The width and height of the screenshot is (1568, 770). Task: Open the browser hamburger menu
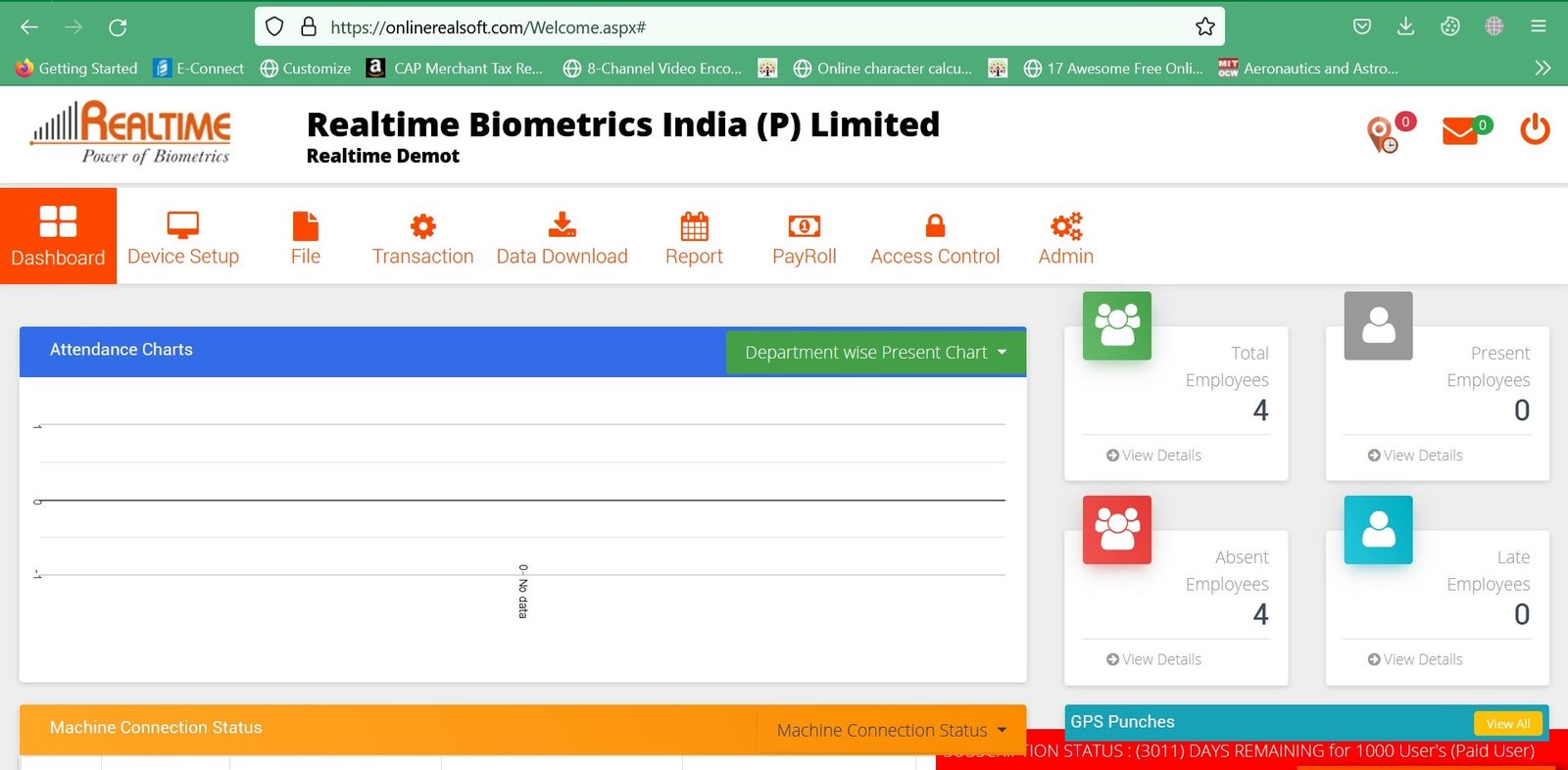[x=1539, y=26]
